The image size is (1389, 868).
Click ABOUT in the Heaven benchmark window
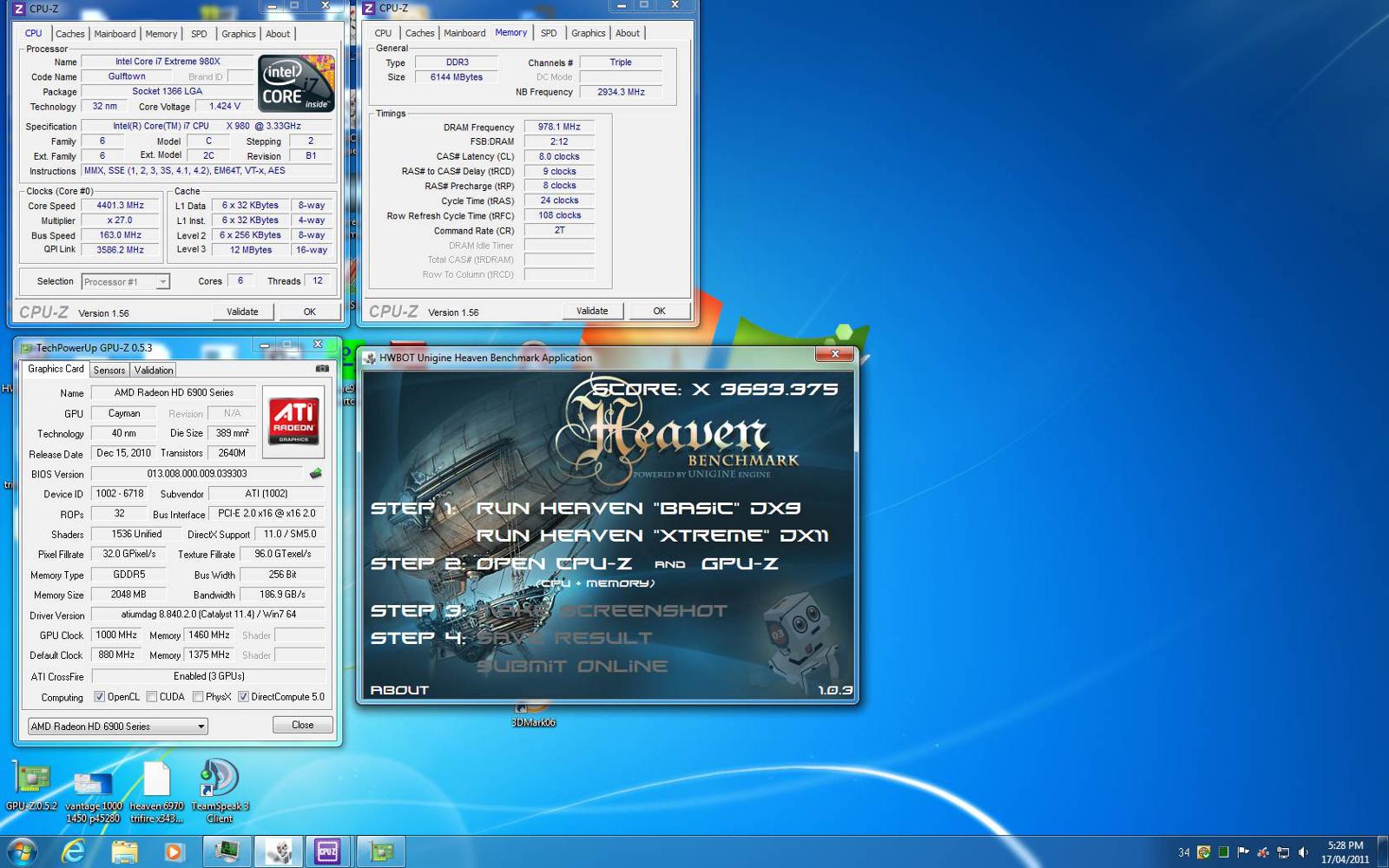click(x=399, y=690)
